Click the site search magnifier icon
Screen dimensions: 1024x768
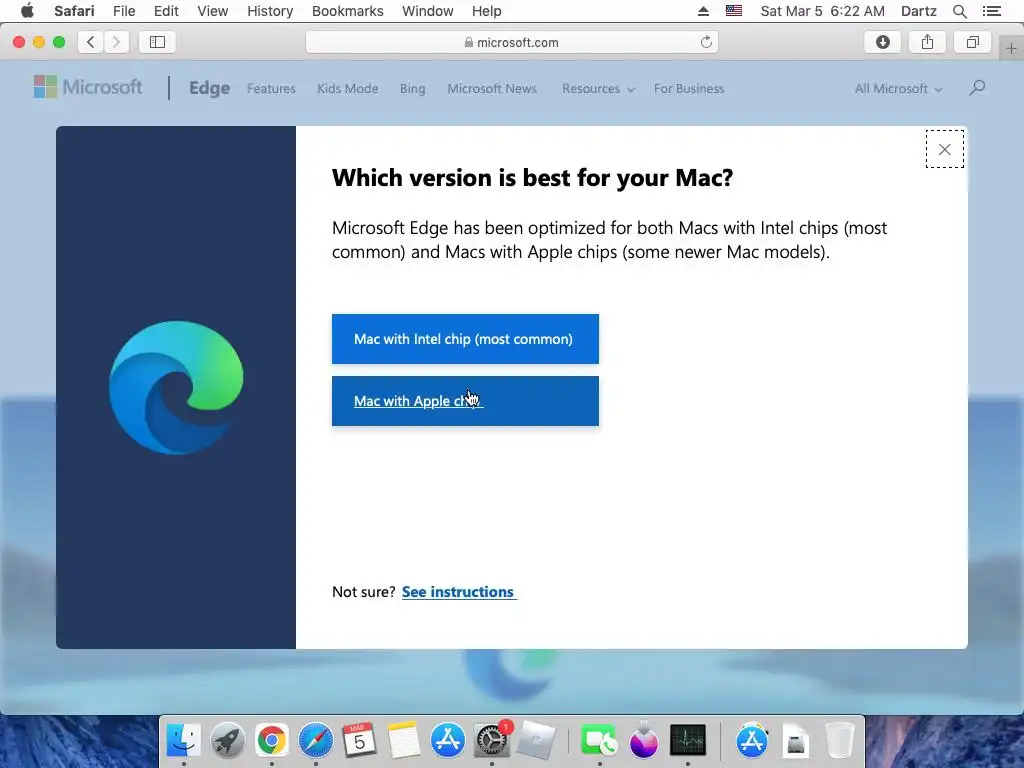(x=977, y=88)
